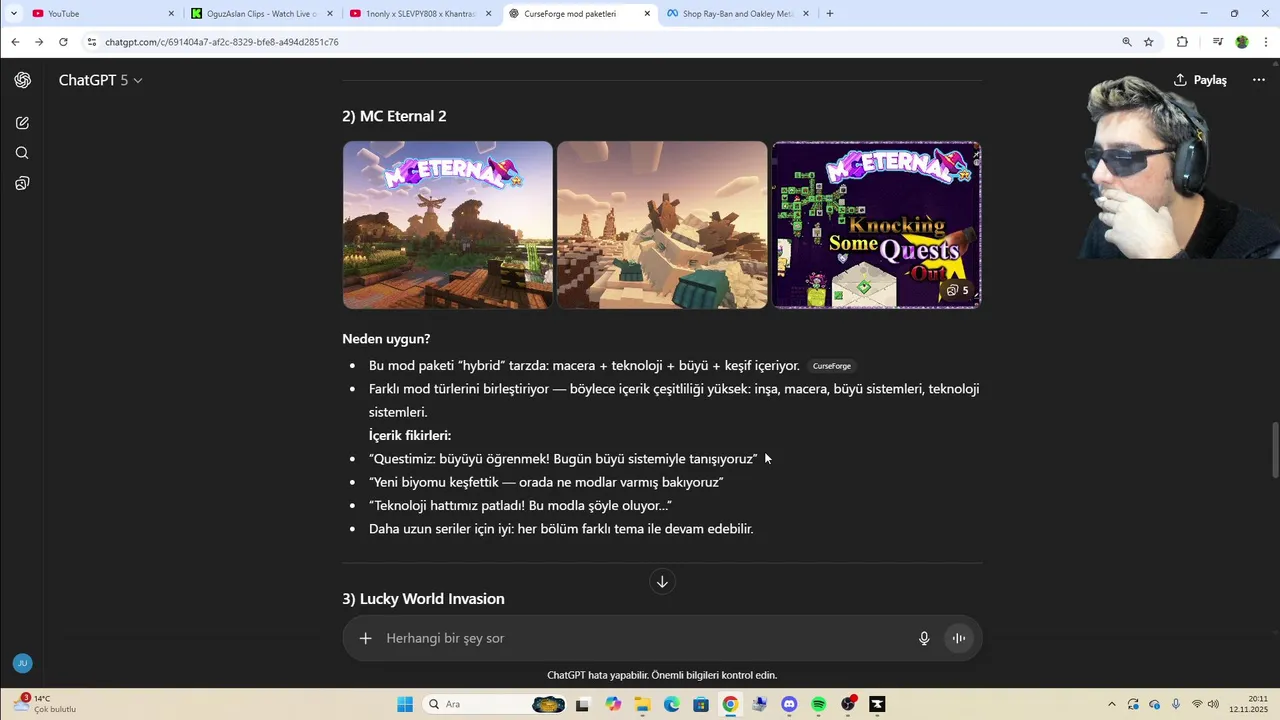
Task: Jump to bottom with down-arrow button
Action: (x=662, y=582)
